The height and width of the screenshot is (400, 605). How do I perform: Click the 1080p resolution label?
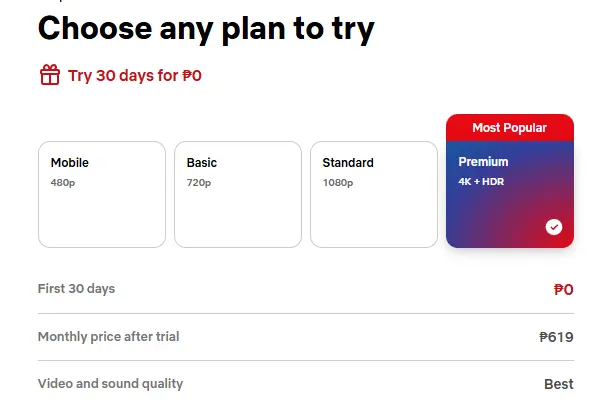[338, 182]
